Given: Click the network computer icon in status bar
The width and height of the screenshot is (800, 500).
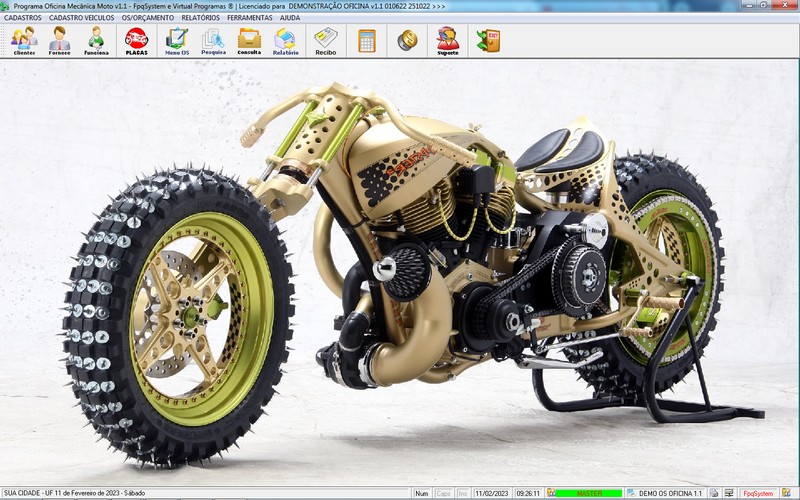Looking at the screenshot, I should [x=729, y=493].
